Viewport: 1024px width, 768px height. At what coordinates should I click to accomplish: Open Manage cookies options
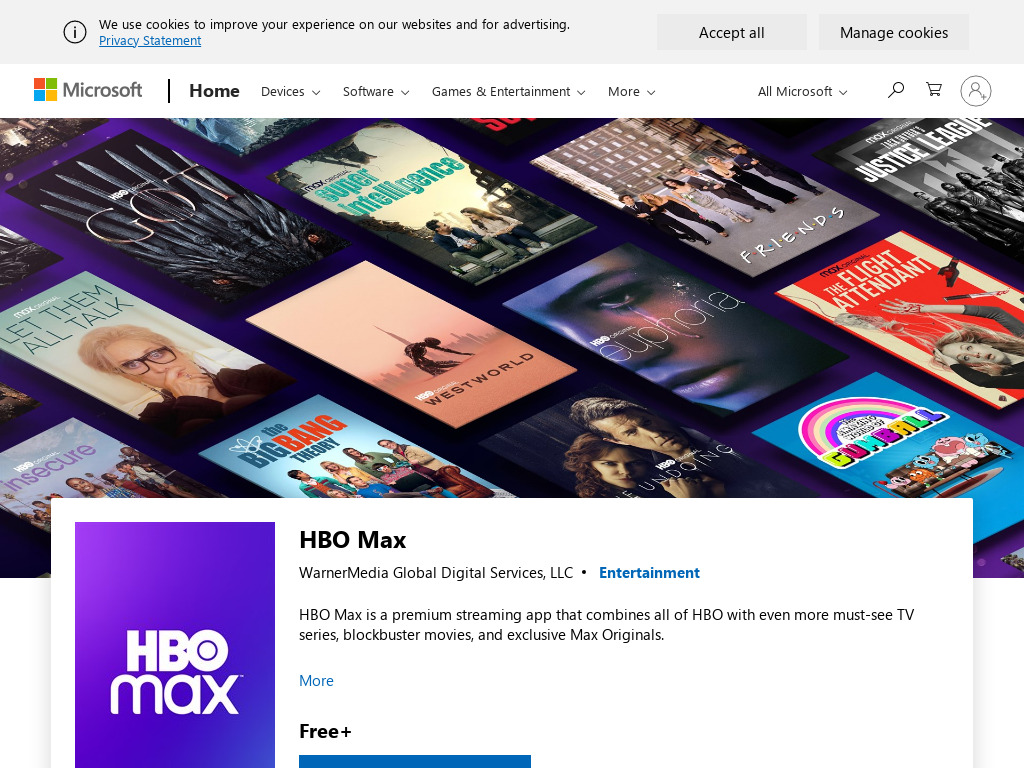click(893, 33)
